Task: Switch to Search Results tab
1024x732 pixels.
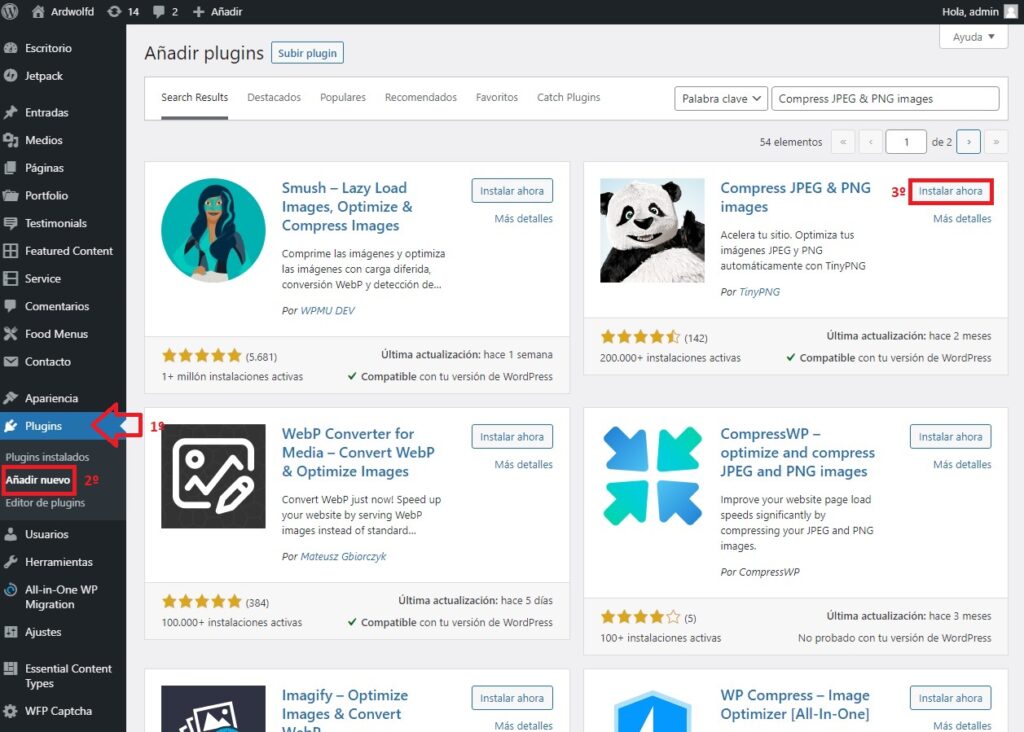Action: coord(195,97)
